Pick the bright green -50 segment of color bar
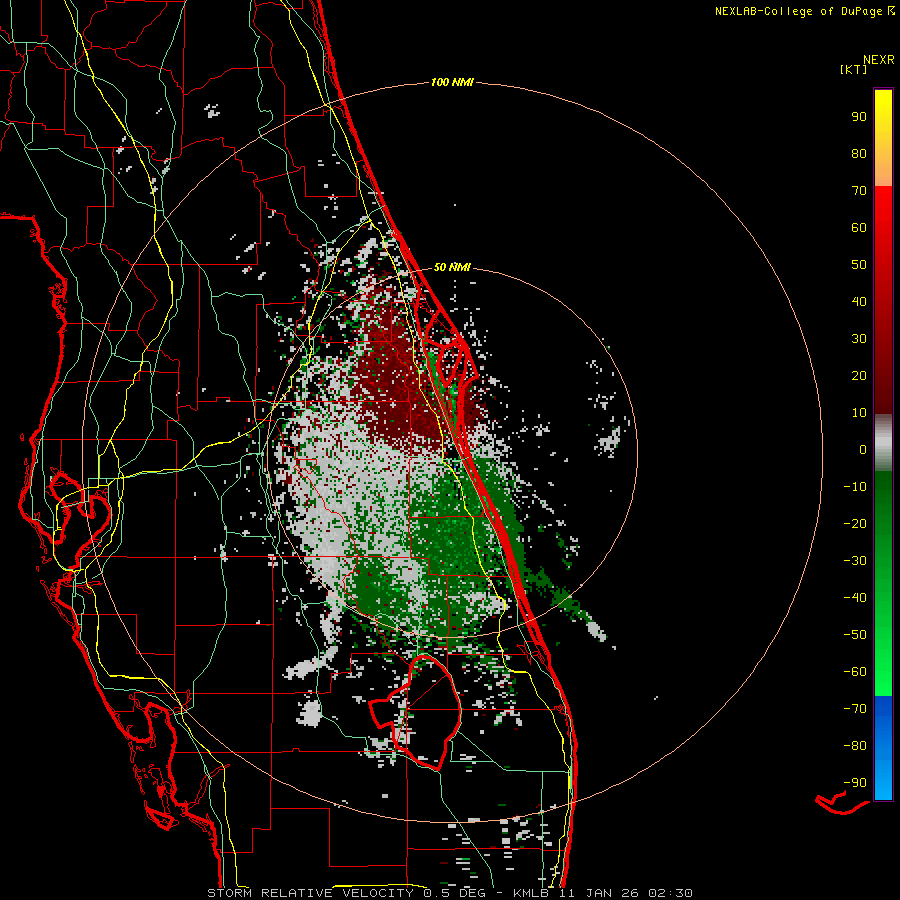900x900 pixels. 883,635
